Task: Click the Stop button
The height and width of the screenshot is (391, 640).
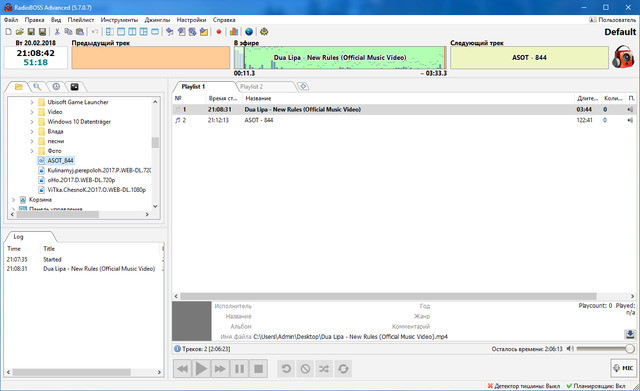Action: point(258,369)
